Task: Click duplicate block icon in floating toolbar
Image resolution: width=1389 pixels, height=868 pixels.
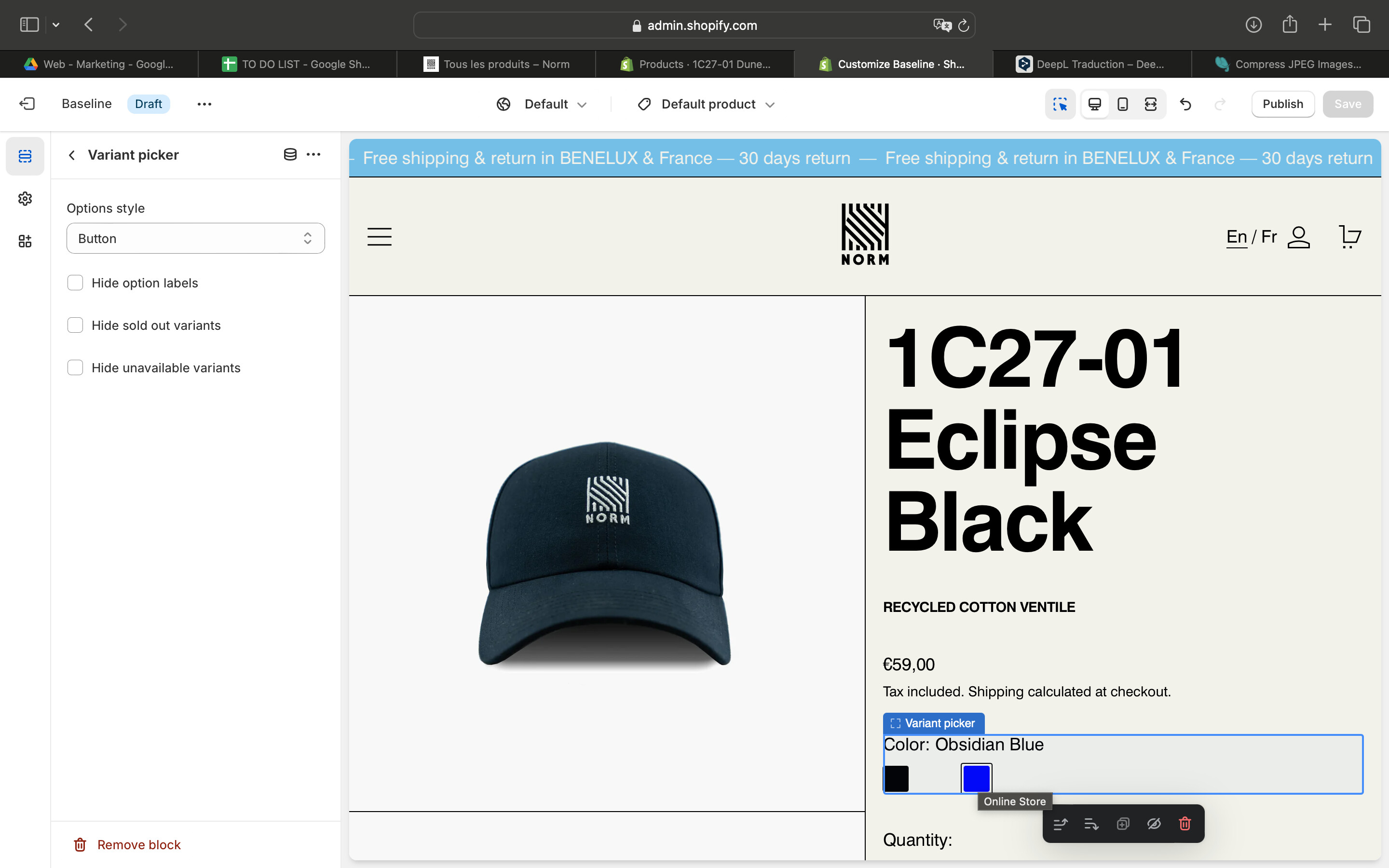Action: [1123, 824]
